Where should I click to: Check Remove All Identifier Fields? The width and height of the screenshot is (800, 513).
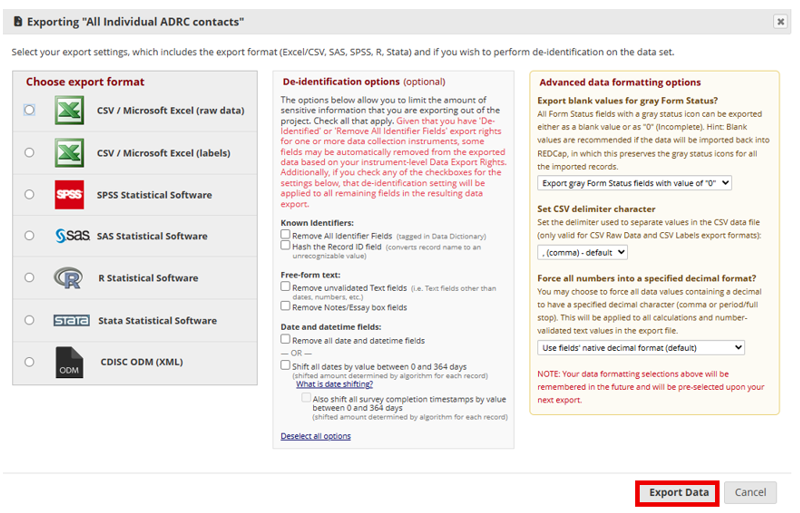coord(285,234)
